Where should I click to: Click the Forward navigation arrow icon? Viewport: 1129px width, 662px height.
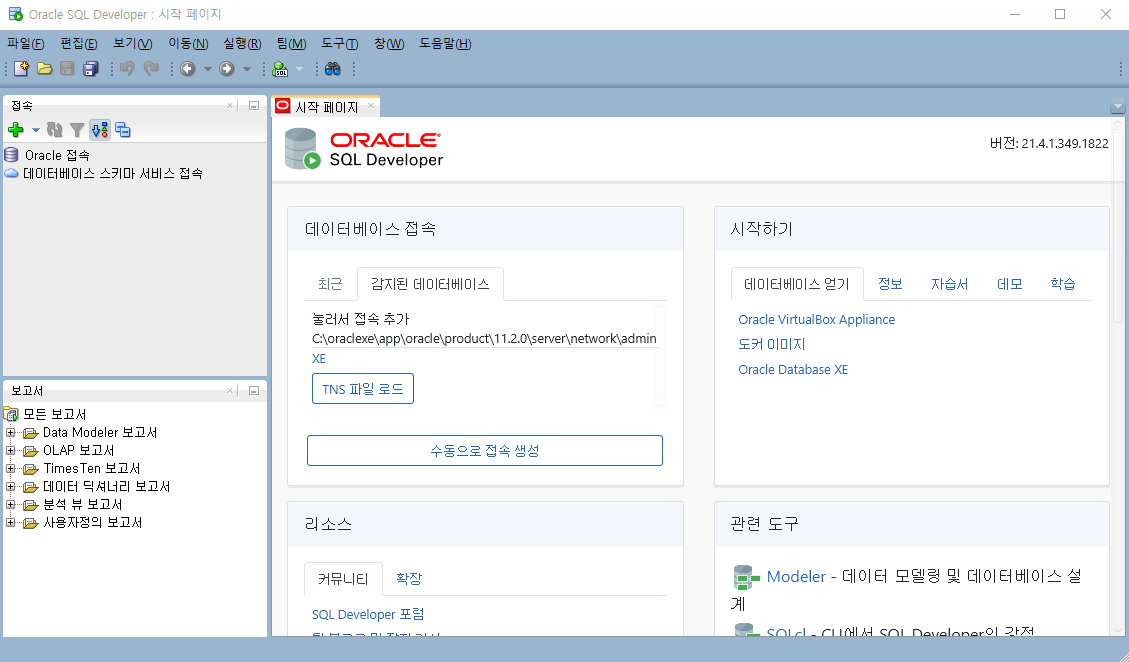227,68
